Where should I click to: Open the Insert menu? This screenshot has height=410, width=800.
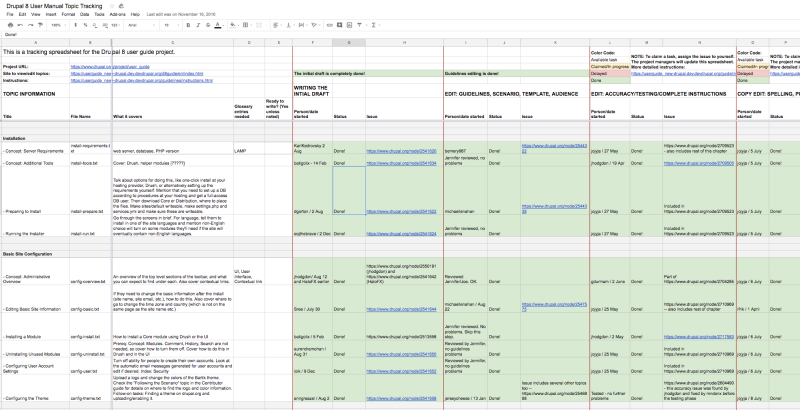click(51, 14)
